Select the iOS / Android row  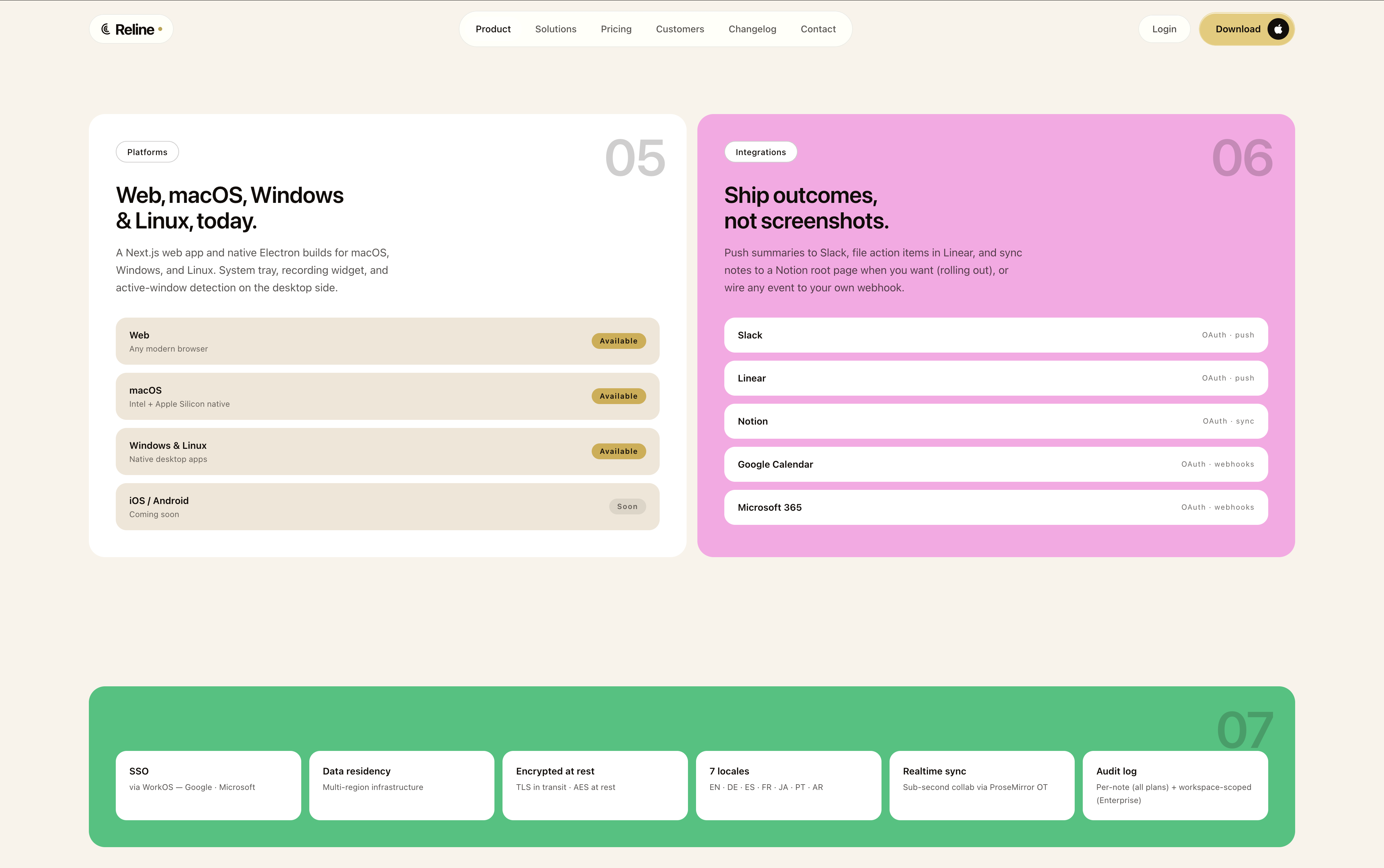click(387, 506)
